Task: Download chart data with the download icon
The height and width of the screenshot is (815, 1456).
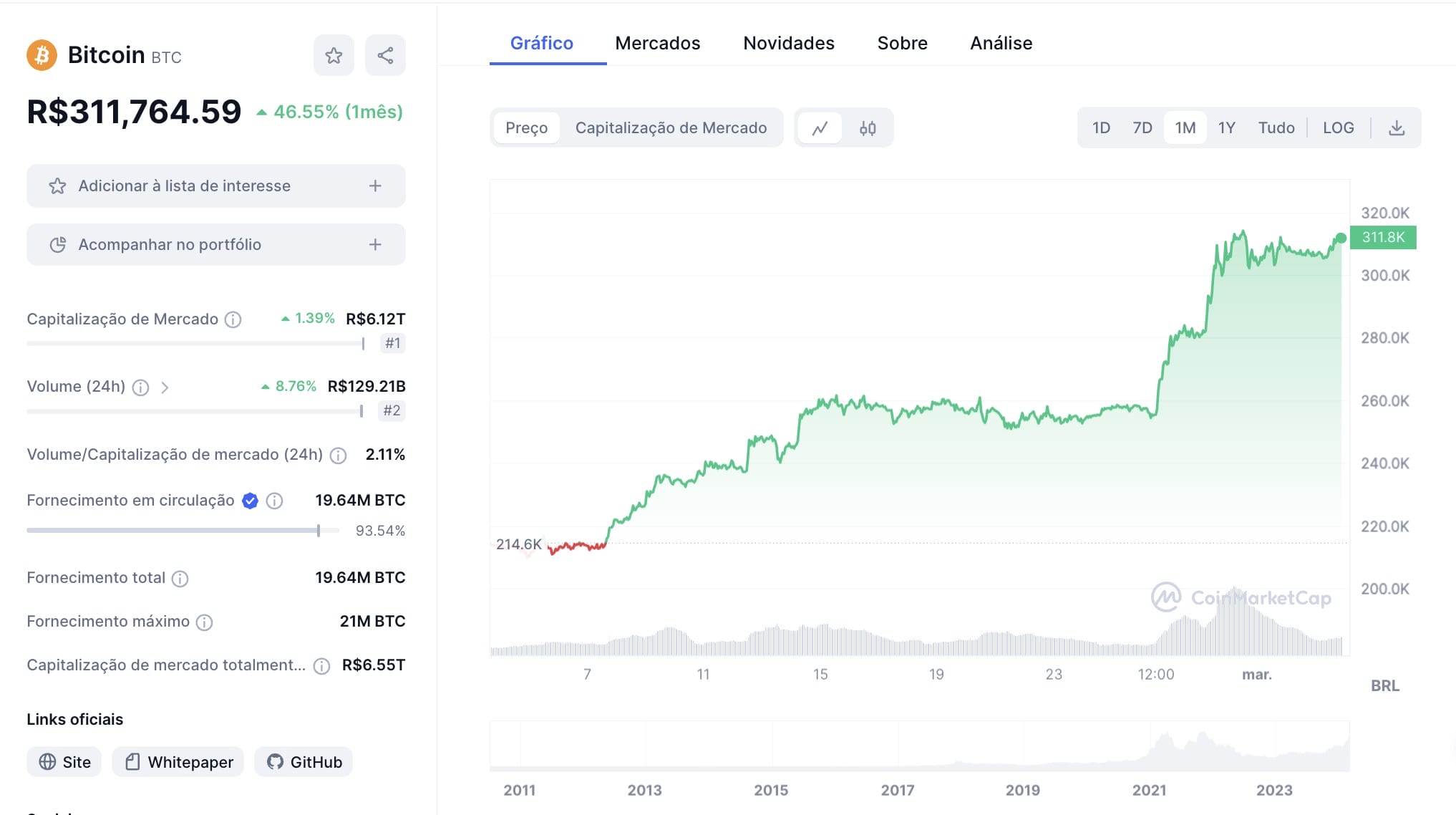Action: [x=1397, y=128]
